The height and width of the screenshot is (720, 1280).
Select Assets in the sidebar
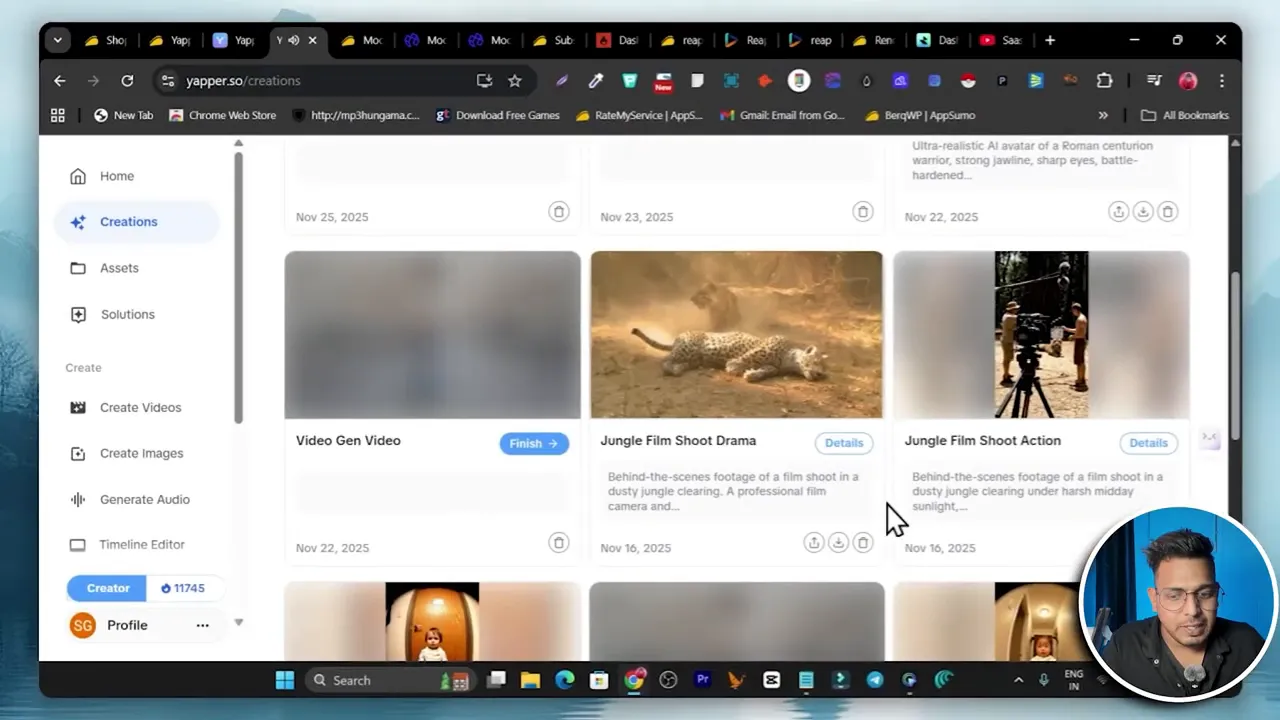pos(119,267)
